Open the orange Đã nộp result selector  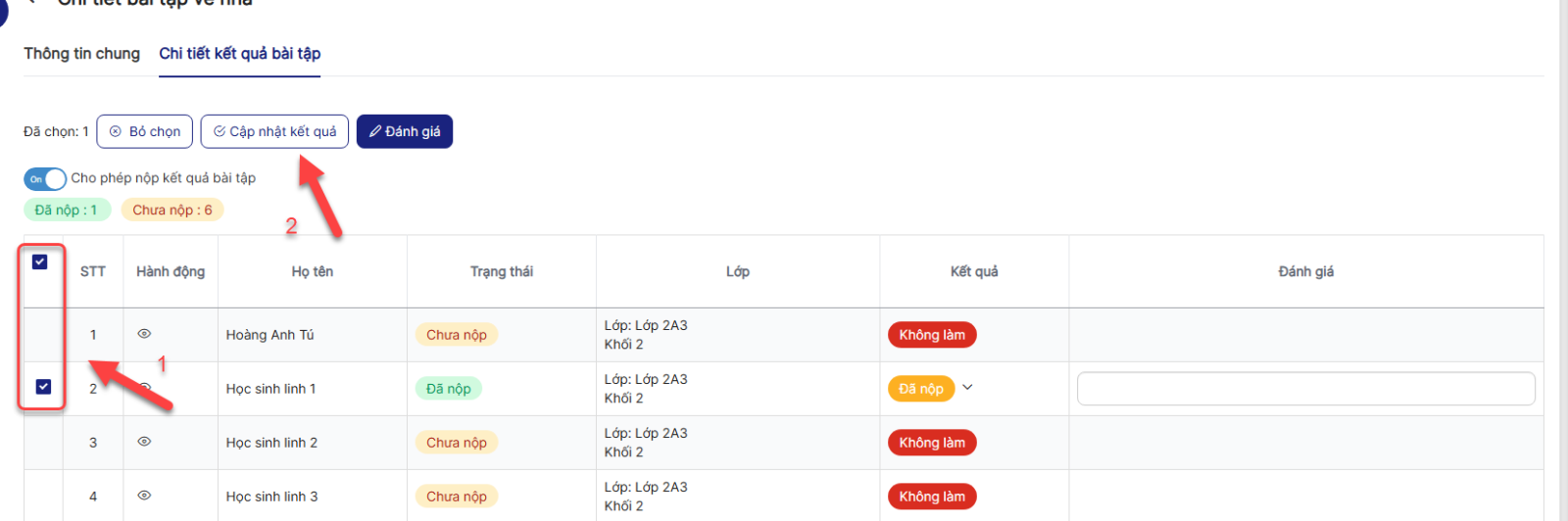tap(920, 389)
